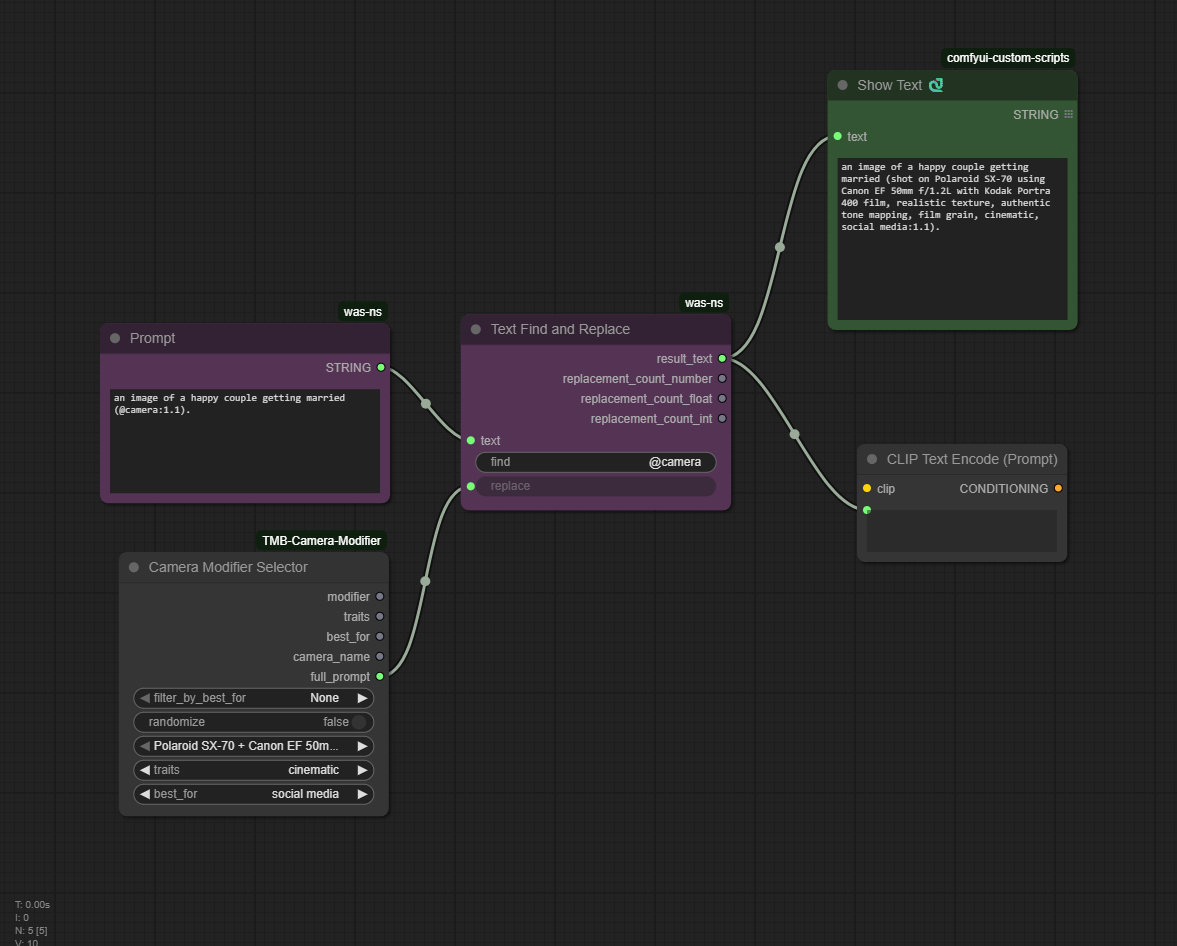This screenshot has width=1177, height=946.
Task: Open the filter_by_best_for dropdown
Action: [253, 698]
